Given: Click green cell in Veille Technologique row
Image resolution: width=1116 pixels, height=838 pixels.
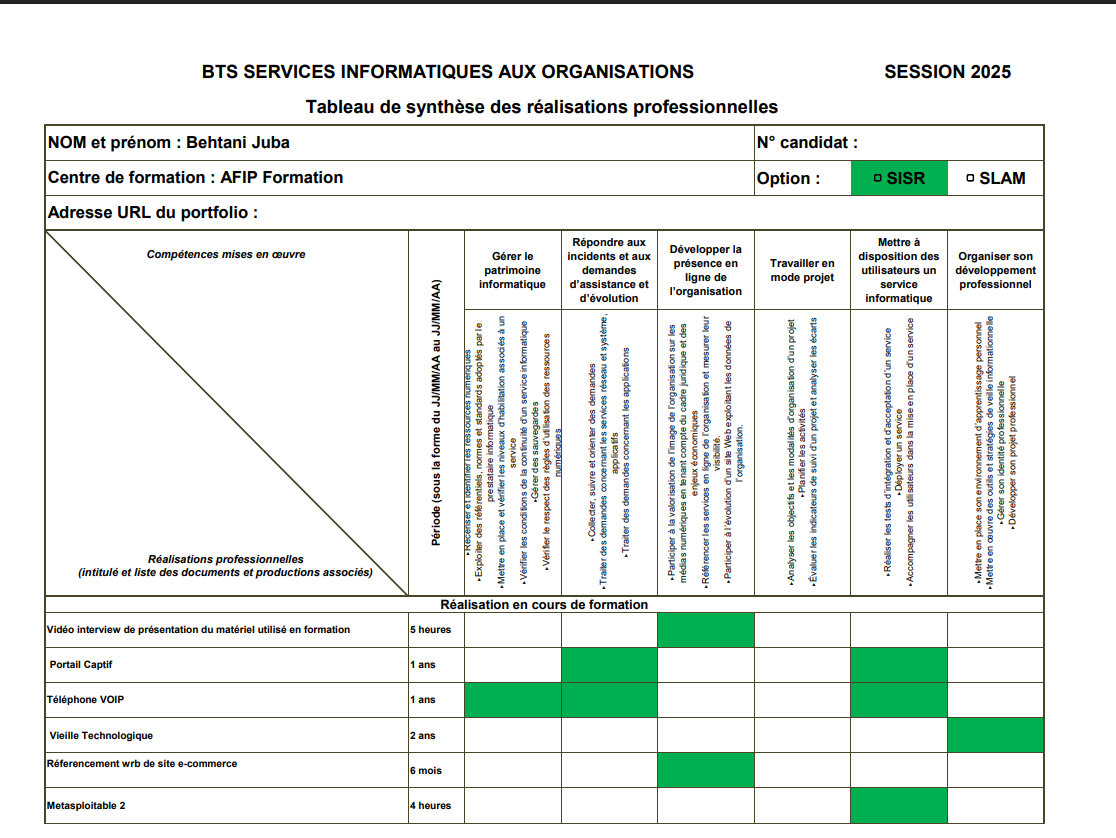Looking at the screenshot, I should pyautogui.click(x=995, y=735).
